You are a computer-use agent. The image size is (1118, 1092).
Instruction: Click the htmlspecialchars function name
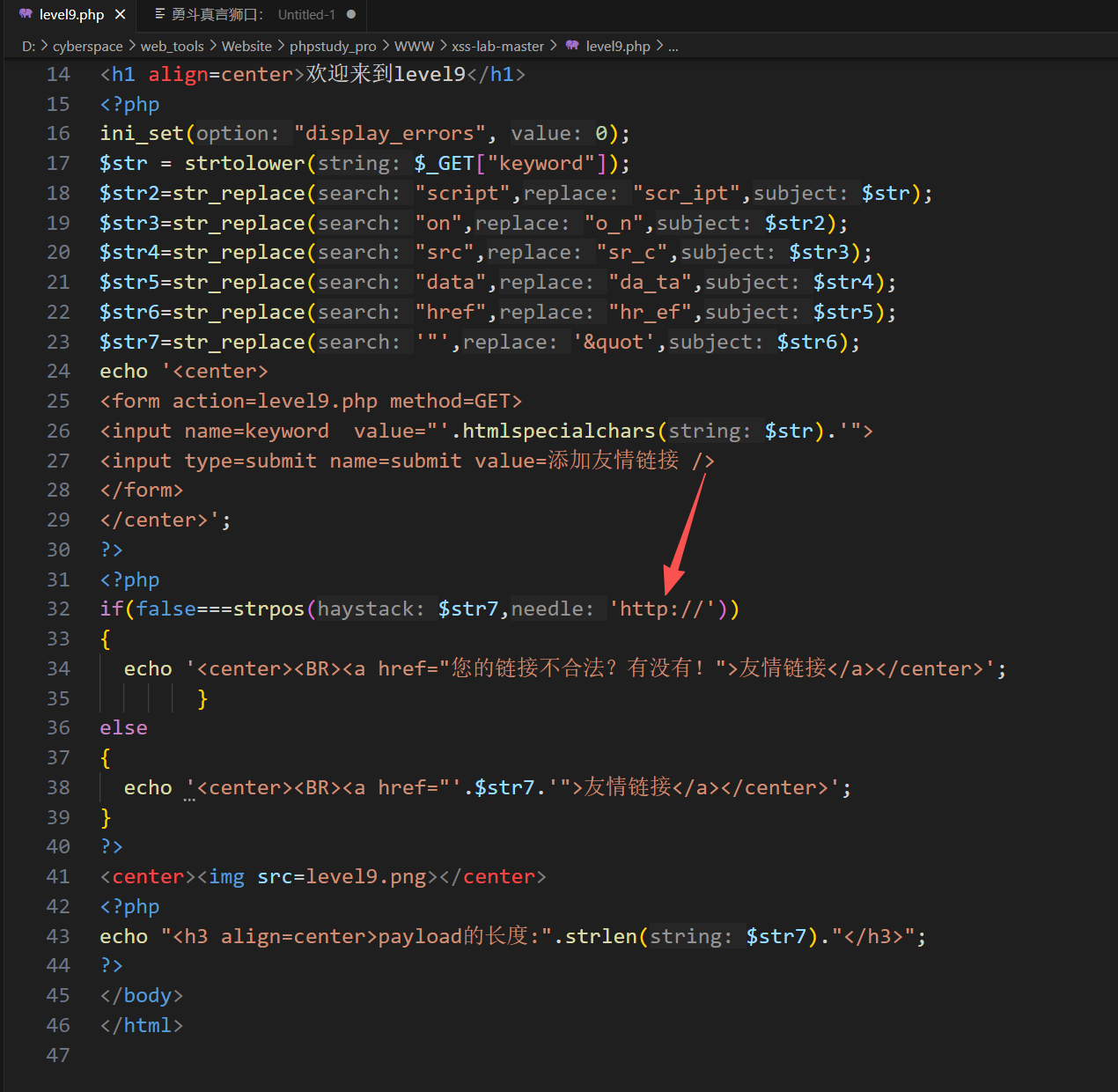(x=559, y=432)
